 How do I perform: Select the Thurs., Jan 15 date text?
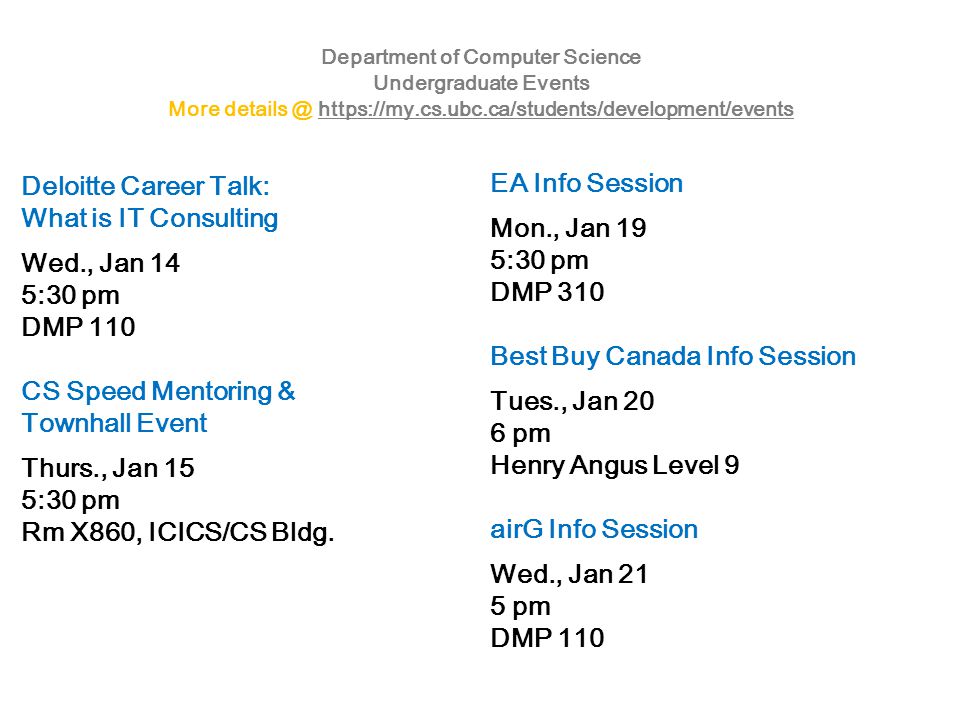click(108, 469)
